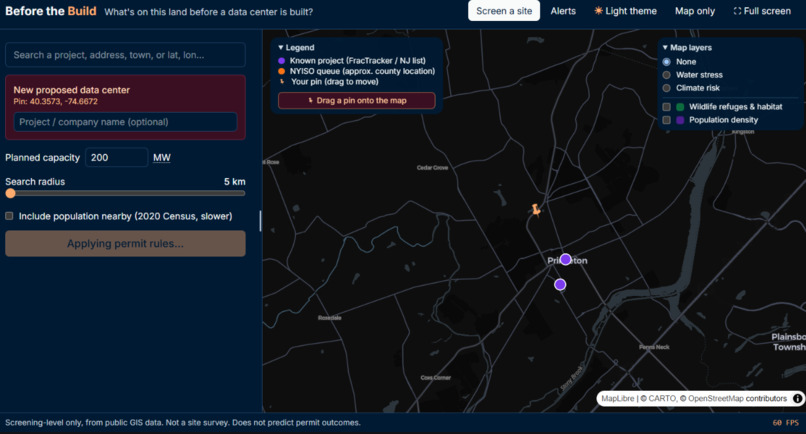The width and height of the screenshot is (806, 434).
Task: Click the orange pushpin marker on the map
Action: click(x=536, y=210)
